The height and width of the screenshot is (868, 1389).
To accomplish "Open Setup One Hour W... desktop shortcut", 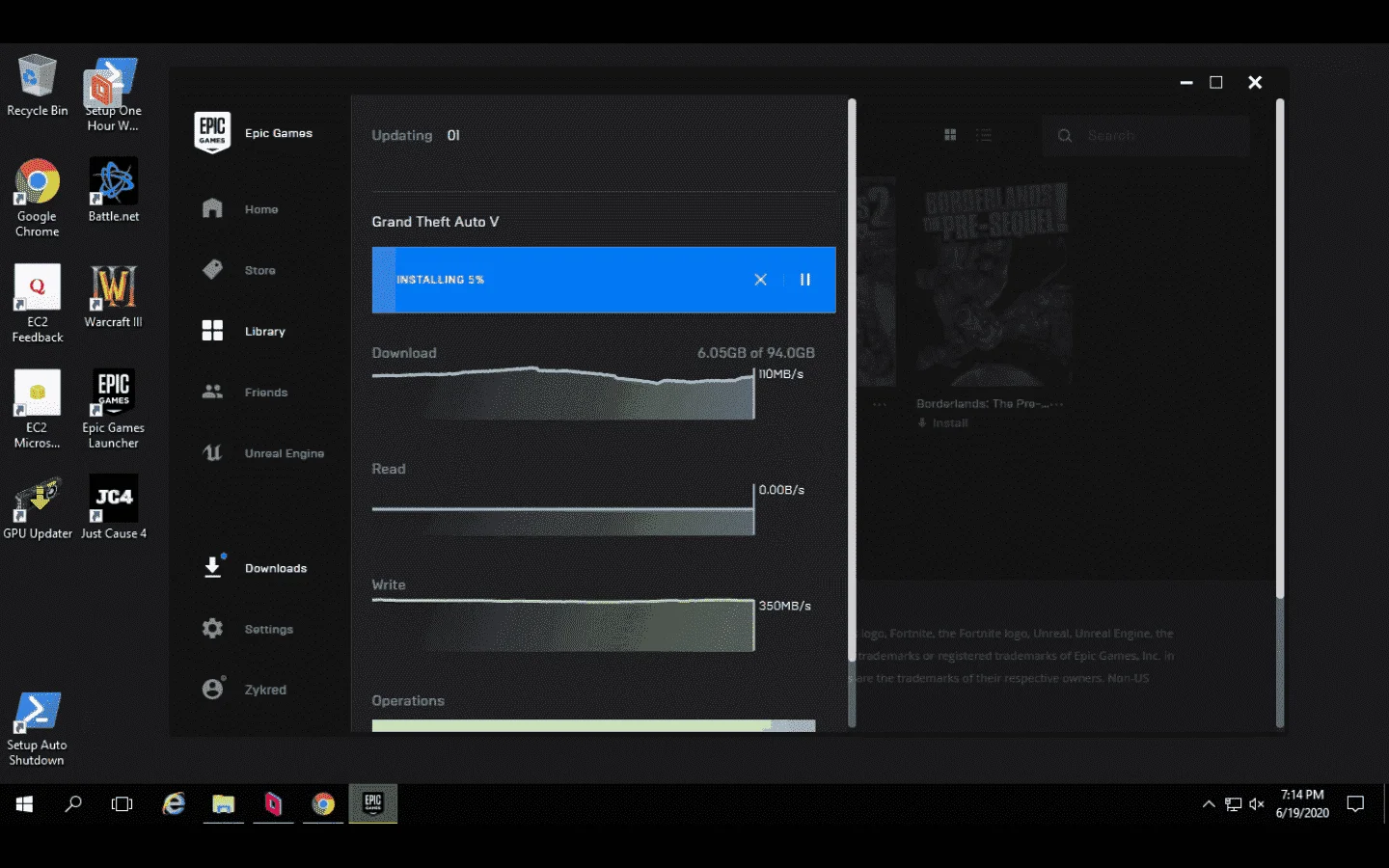I will coord(114,94).
